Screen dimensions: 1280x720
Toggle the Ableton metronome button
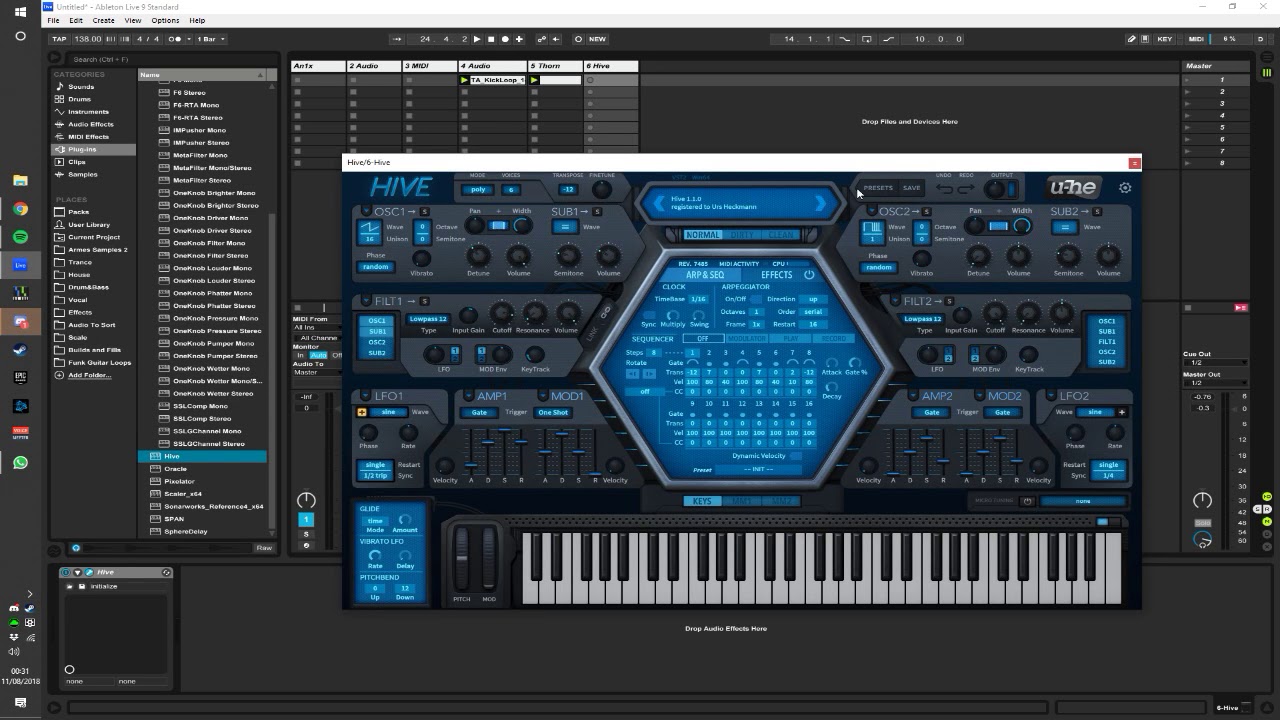coord(176,39)
